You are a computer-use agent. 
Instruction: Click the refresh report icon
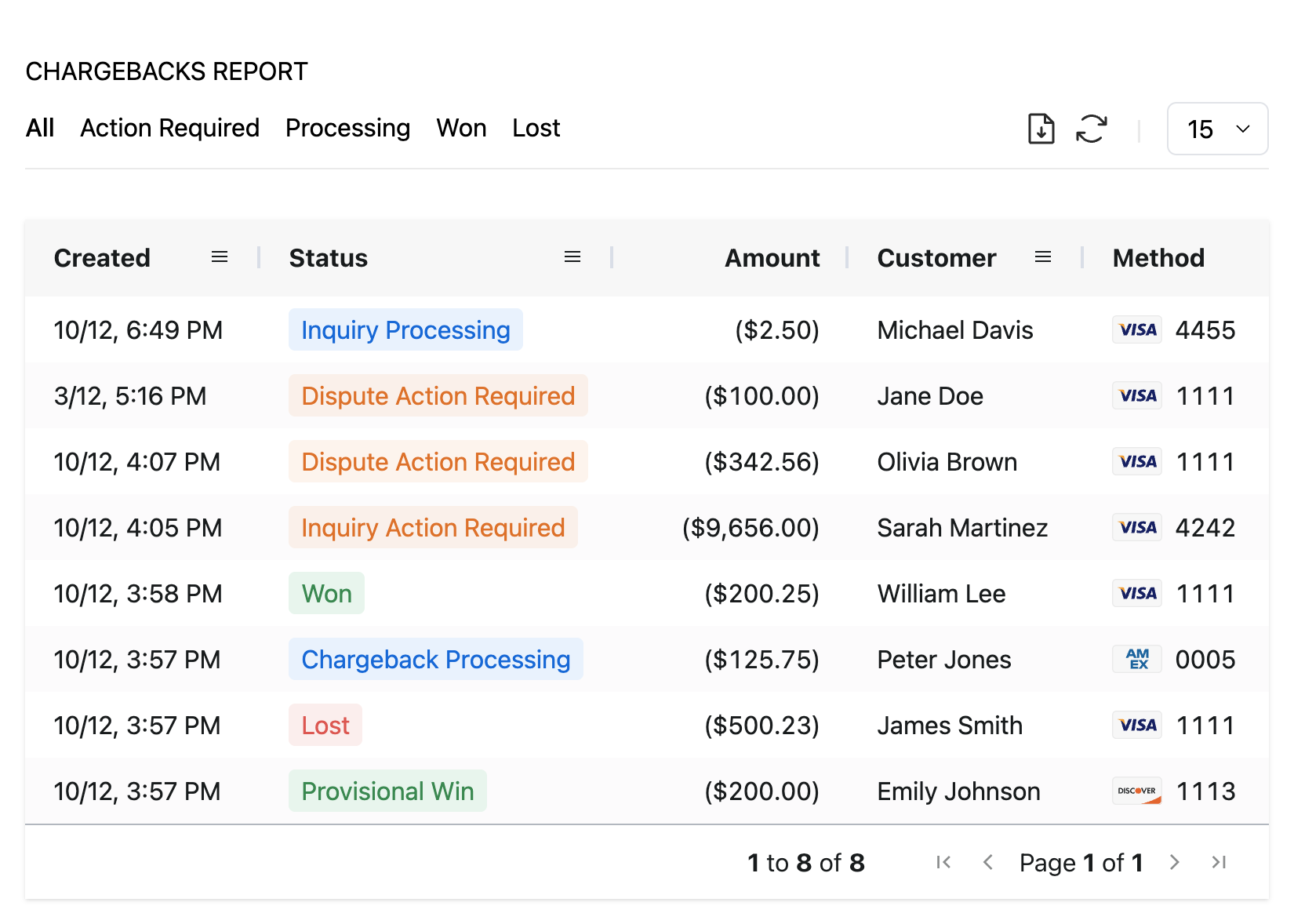click(1091, 129)
